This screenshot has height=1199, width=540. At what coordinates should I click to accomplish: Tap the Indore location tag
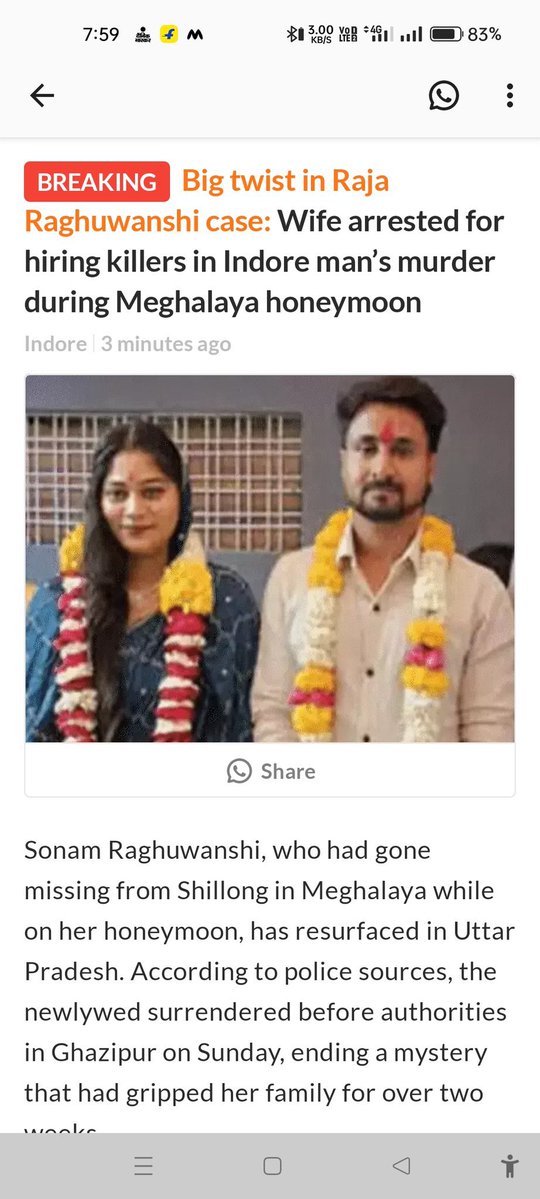pos(55,344)
